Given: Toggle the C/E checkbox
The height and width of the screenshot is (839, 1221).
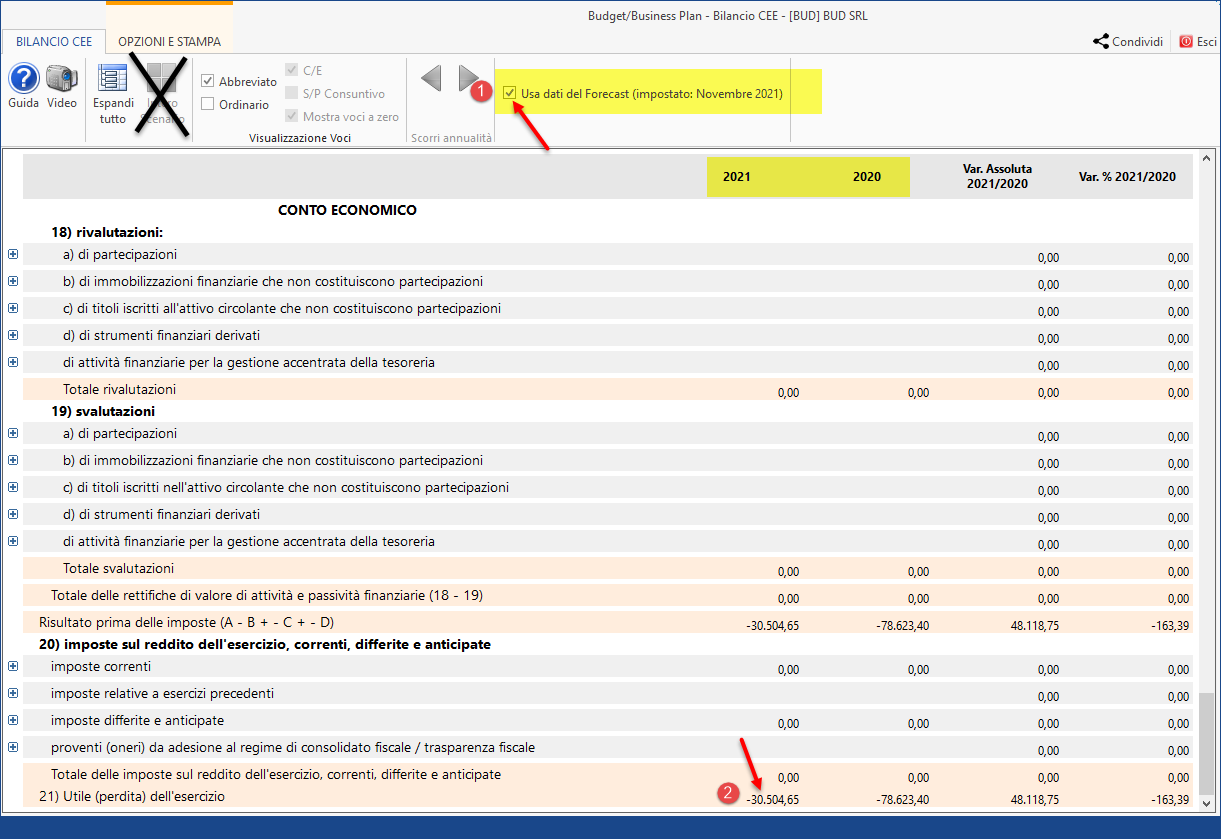Looking at the screenshot, I should [x=292, y=70].
